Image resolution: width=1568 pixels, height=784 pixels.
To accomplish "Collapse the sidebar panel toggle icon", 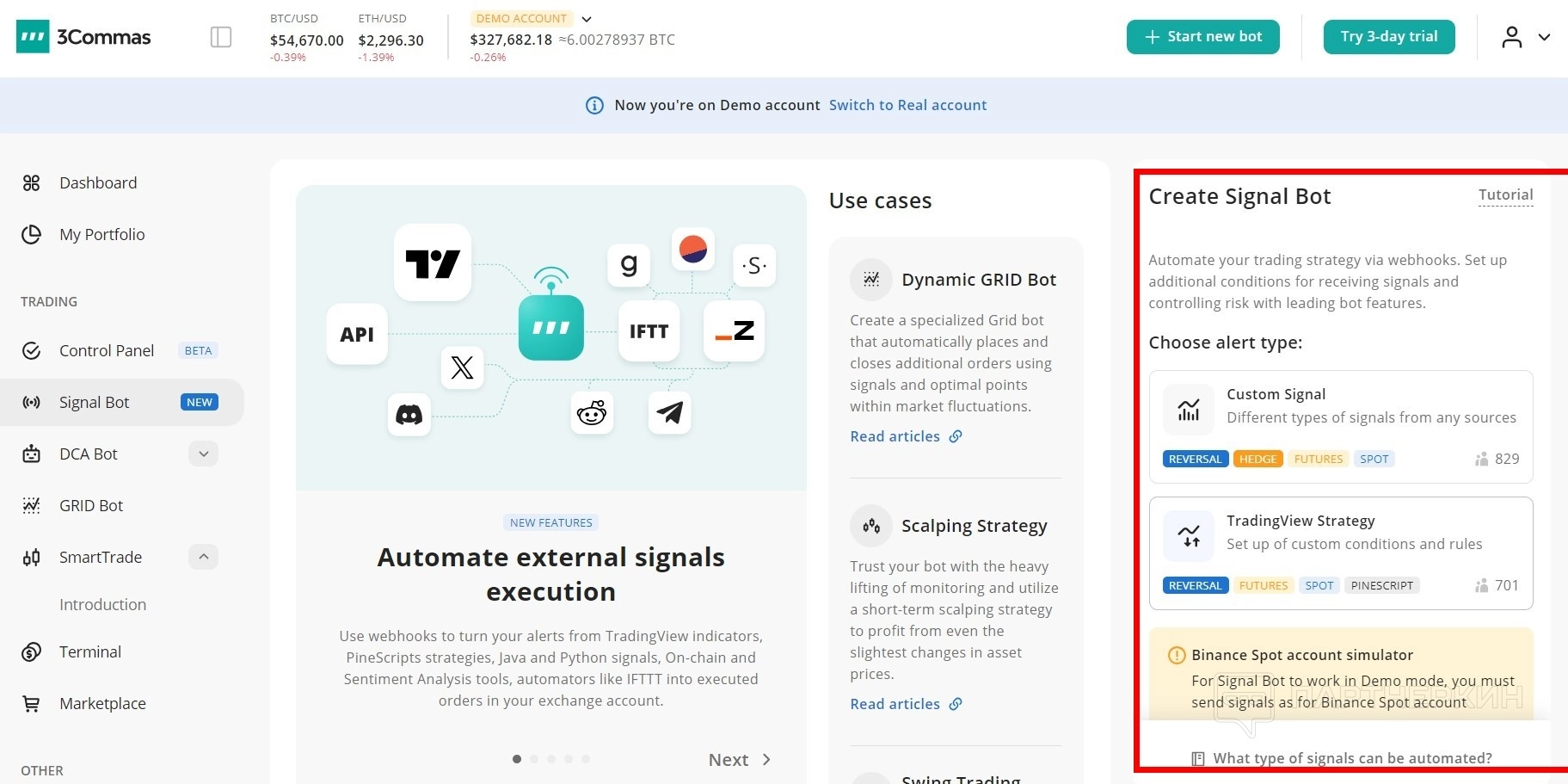I will 221,37.
